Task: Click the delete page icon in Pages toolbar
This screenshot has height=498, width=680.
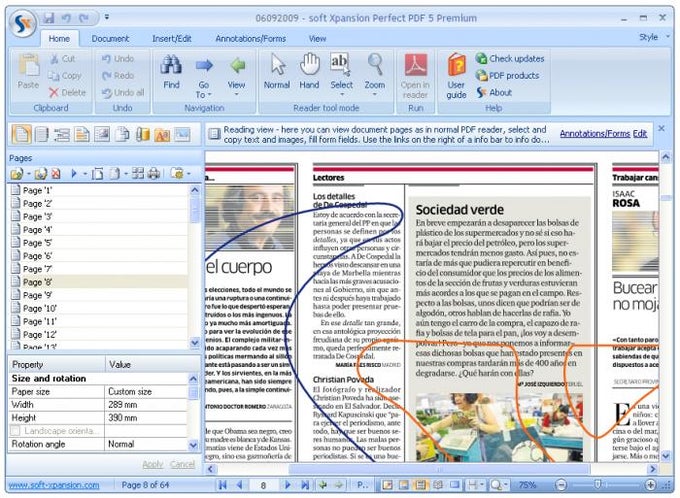Action: coord(56,174)
